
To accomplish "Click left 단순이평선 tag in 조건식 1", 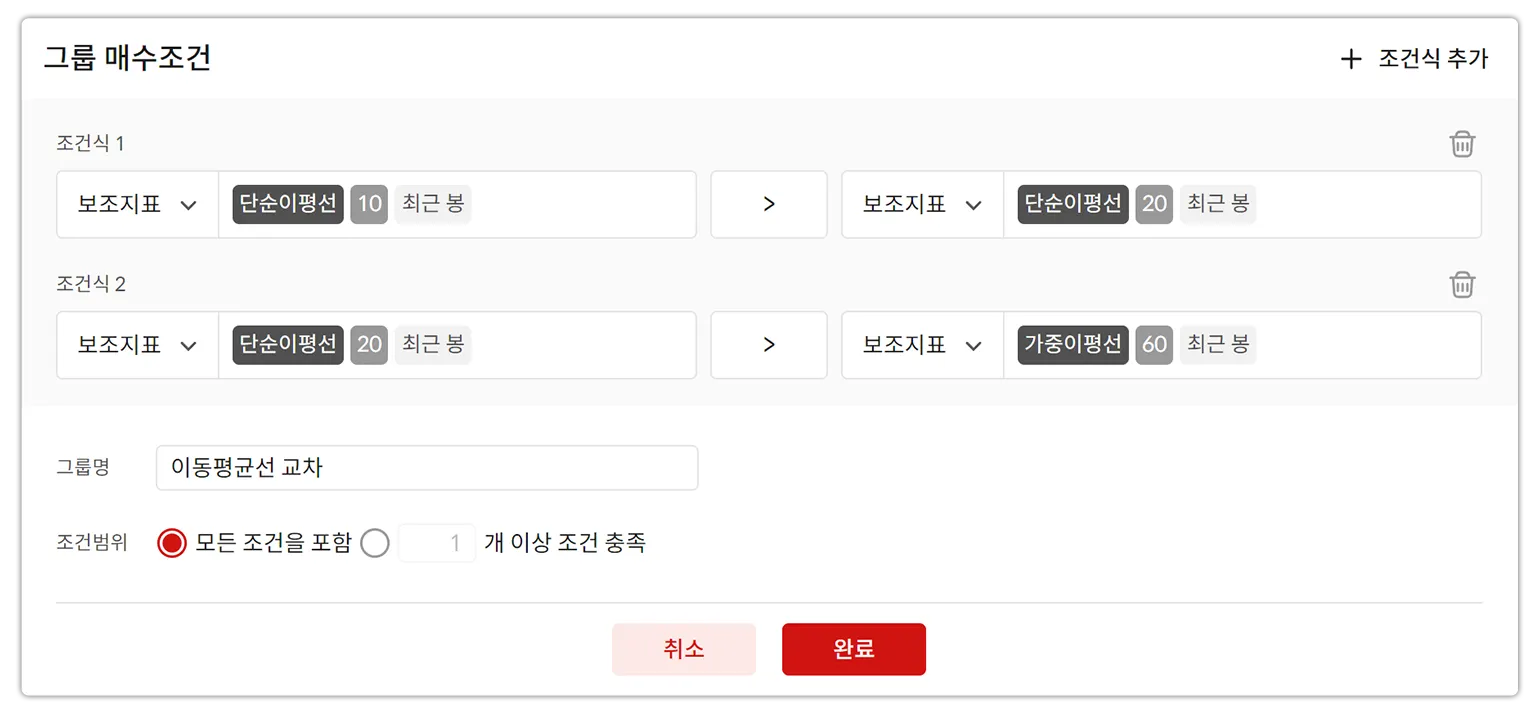I will click(x=288, y=204).
